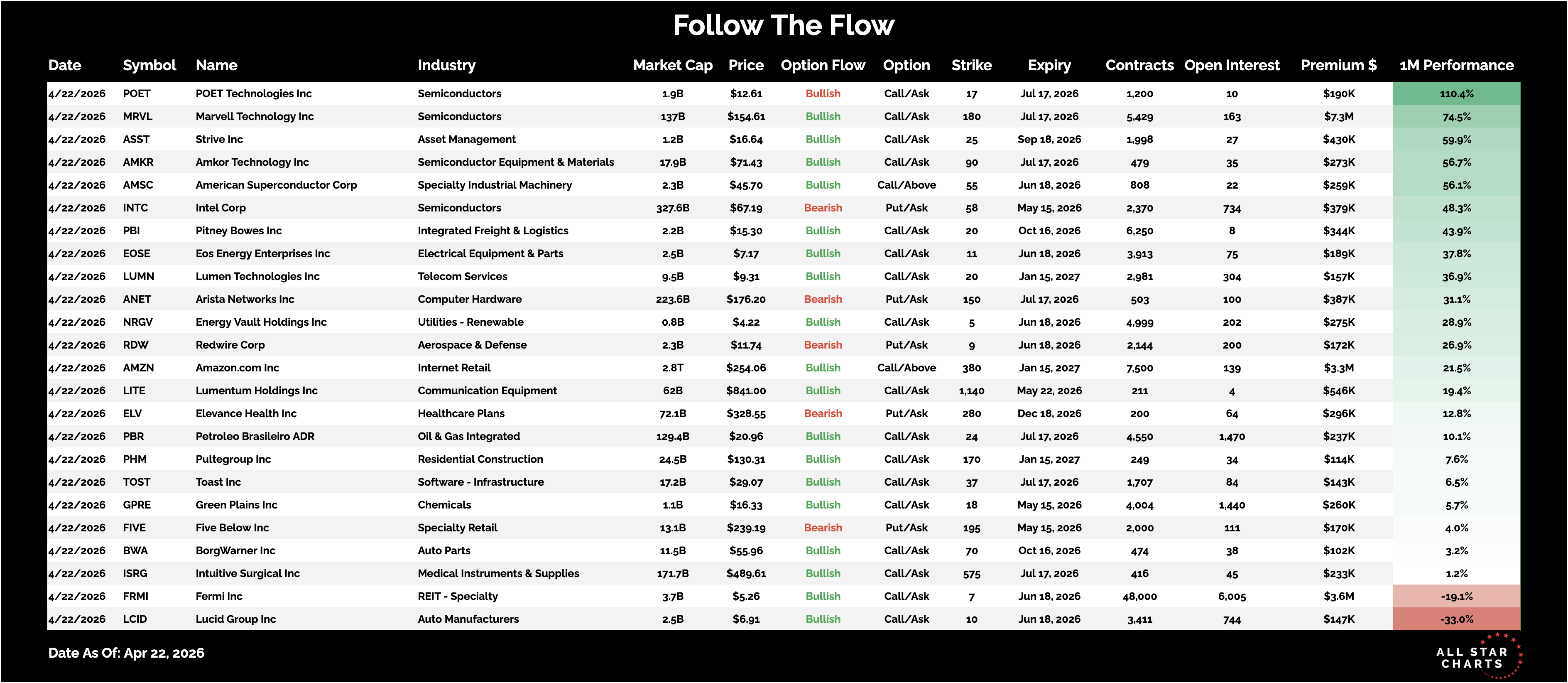Open Marvell Technology Inc row name
This screenshot has height=683, width=1568.
tap(255, 116)
